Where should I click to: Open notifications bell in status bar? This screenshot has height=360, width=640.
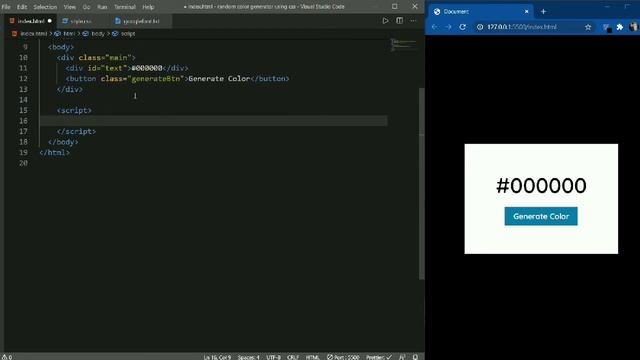(x=415, y=357)
